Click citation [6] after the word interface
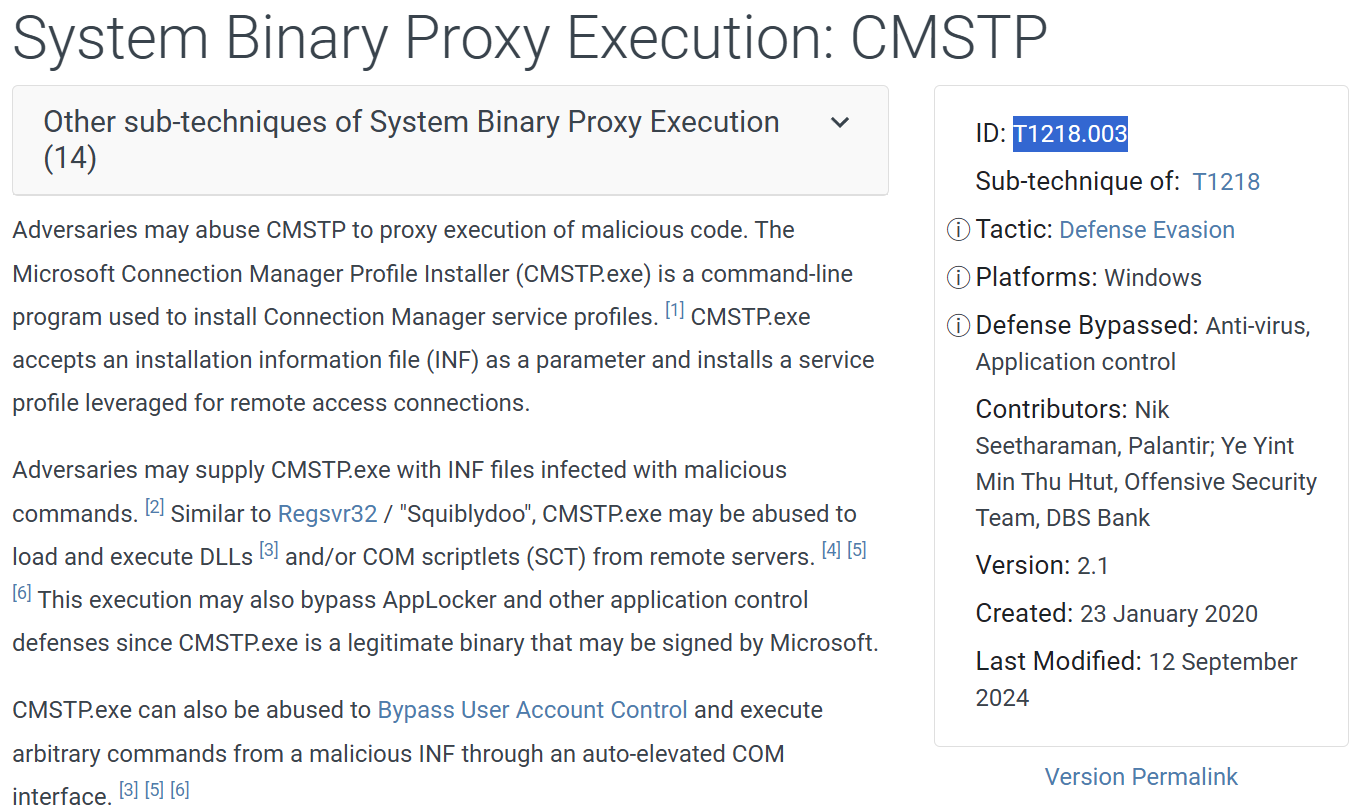 pyautogui.click(x=179, y=790)
